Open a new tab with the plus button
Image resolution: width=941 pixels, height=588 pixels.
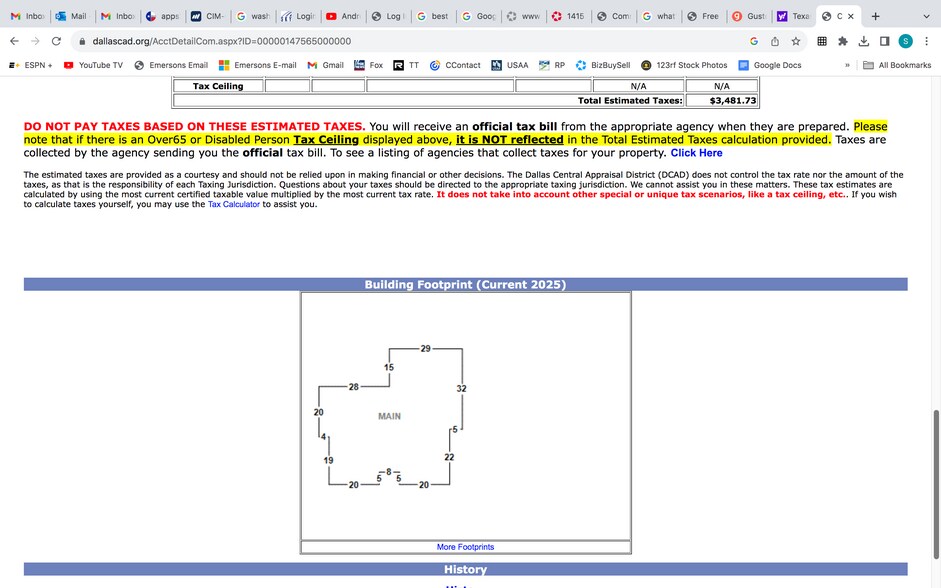click(876, 16)
